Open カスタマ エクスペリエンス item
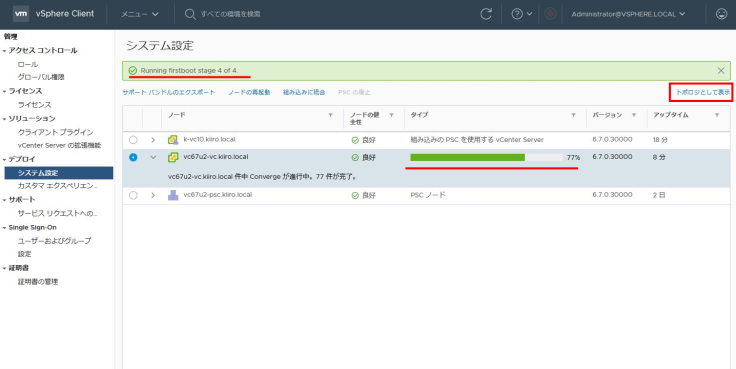The width and height of the screenshot is (736, 369). pos(57,186)
